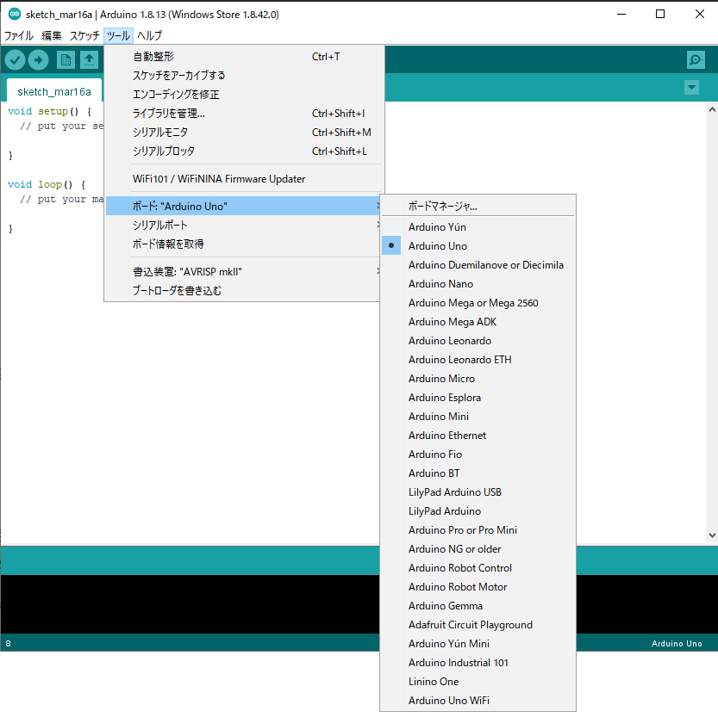718x712 pixels.
Task: Click the Arduino logo in title bar
Action: pyautogui.click(x=15, y=14)
